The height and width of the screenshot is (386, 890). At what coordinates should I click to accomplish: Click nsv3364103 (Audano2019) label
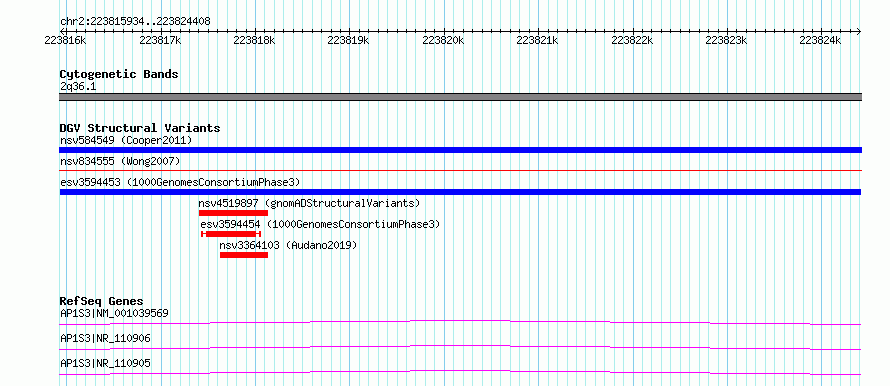coord(288,245)
